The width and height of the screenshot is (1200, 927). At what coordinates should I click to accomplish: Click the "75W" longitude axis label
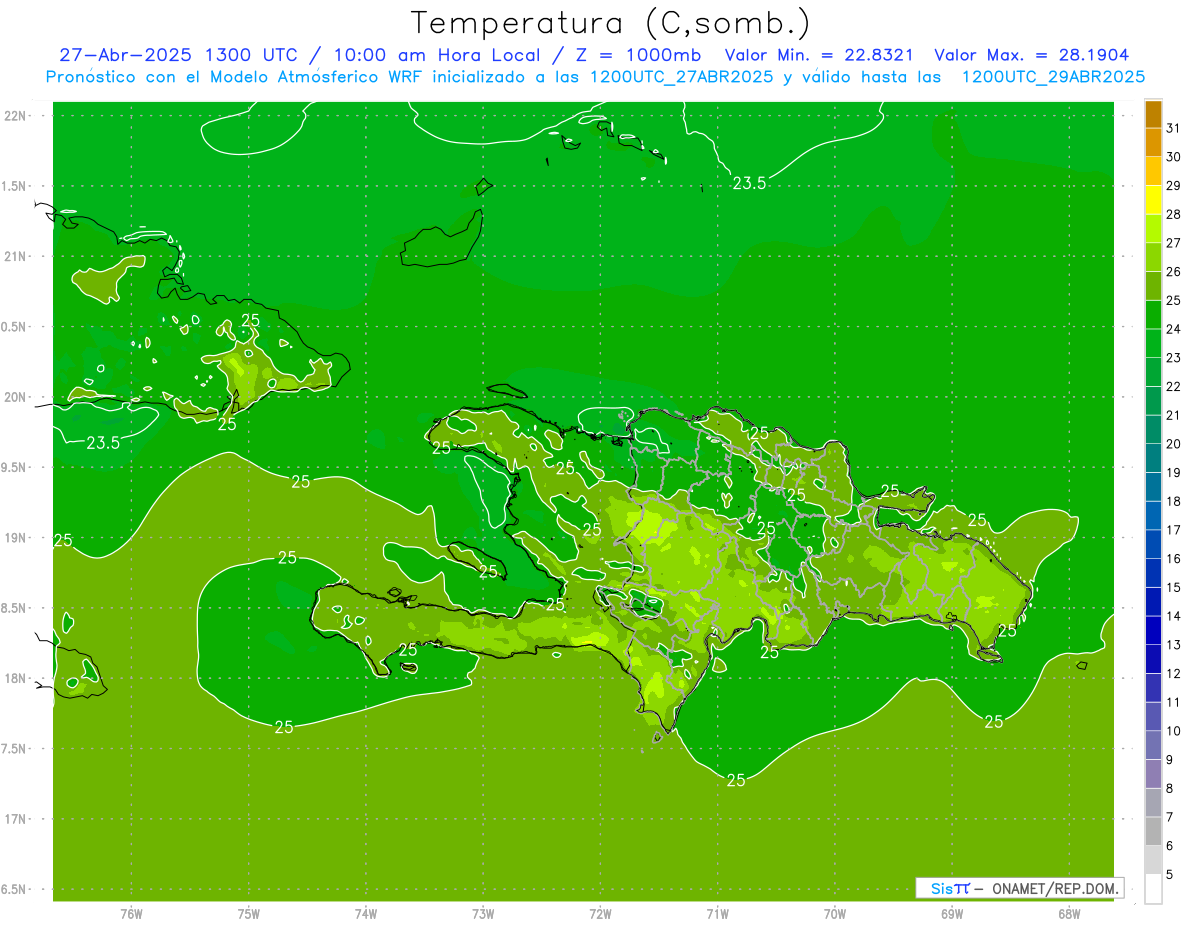(x=249, y=914)
